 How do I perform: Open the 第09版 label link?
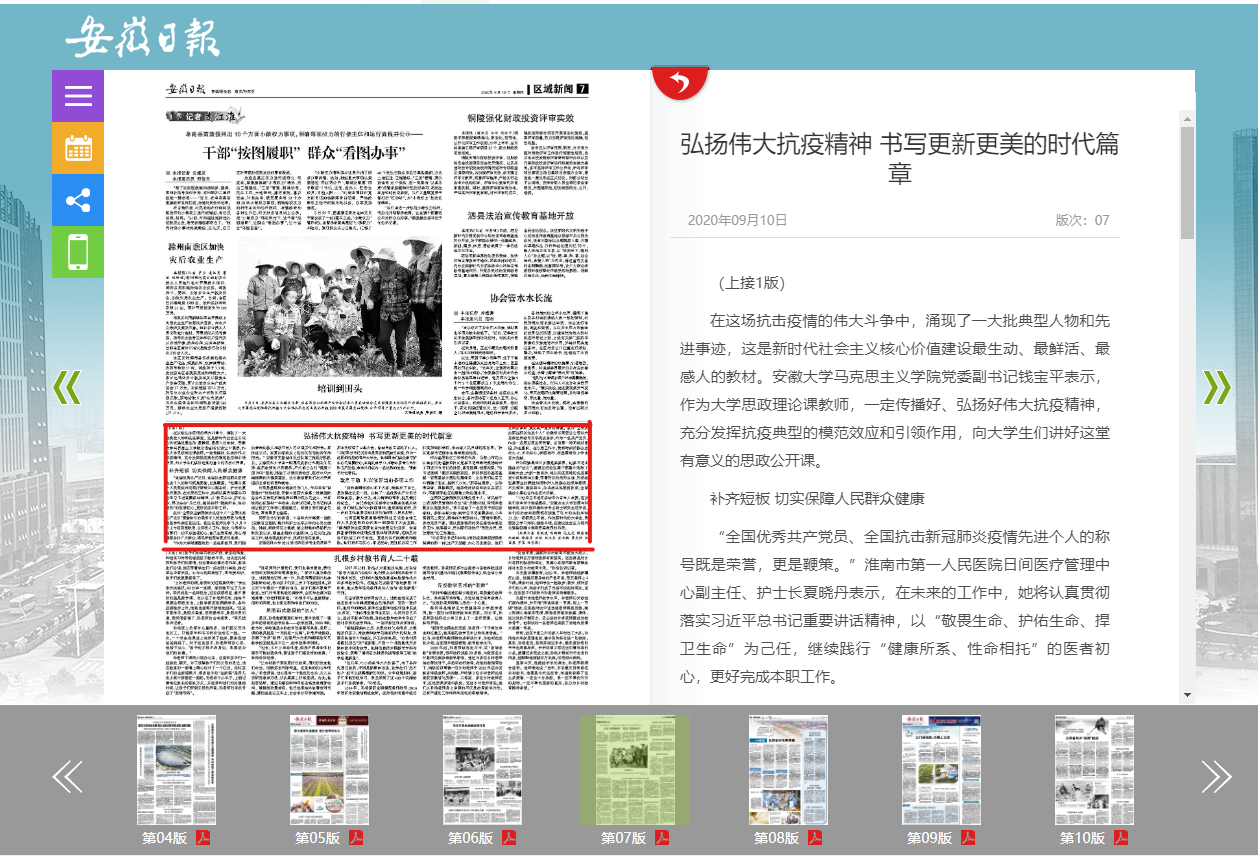(929, 838)
